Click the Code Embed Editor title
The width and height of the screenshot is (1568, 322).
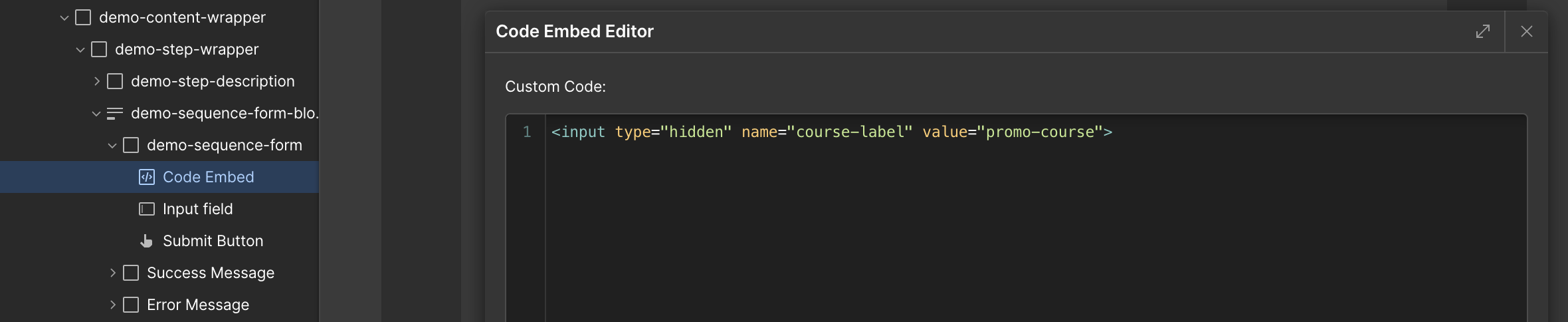tap(575, 31)
